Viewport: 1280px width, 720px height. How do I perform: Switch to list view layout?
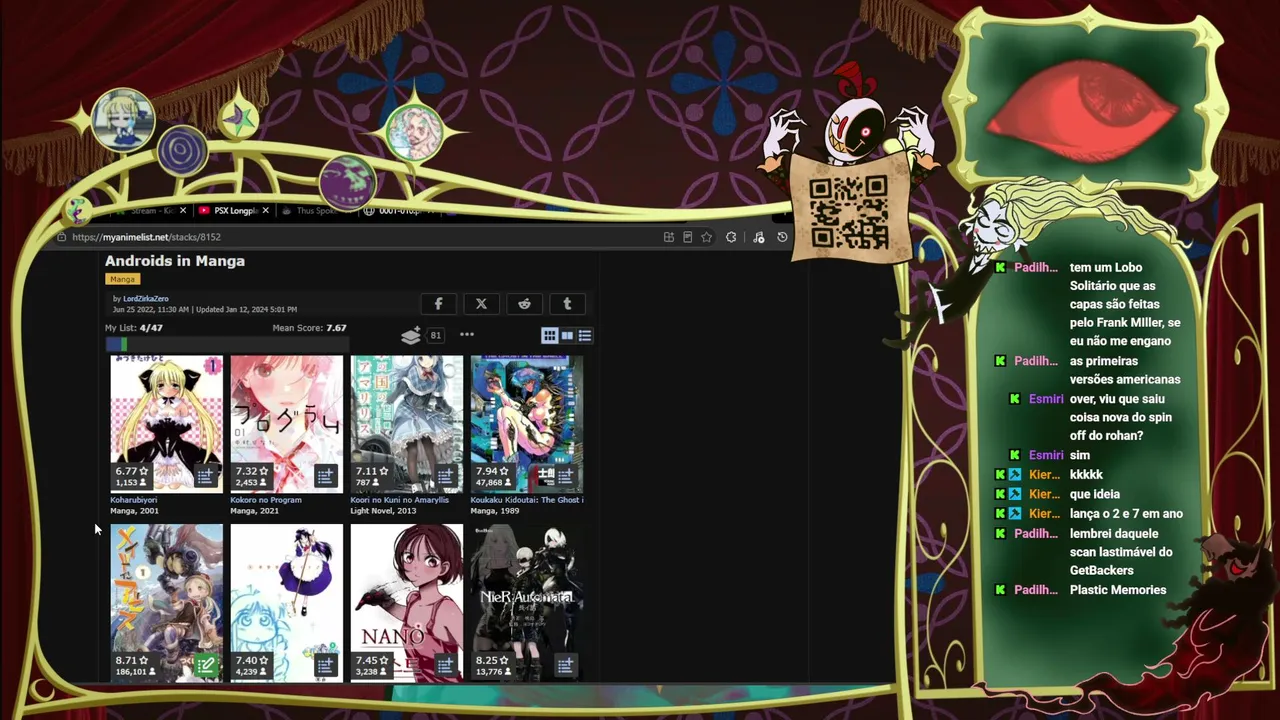tap(585, 335)
